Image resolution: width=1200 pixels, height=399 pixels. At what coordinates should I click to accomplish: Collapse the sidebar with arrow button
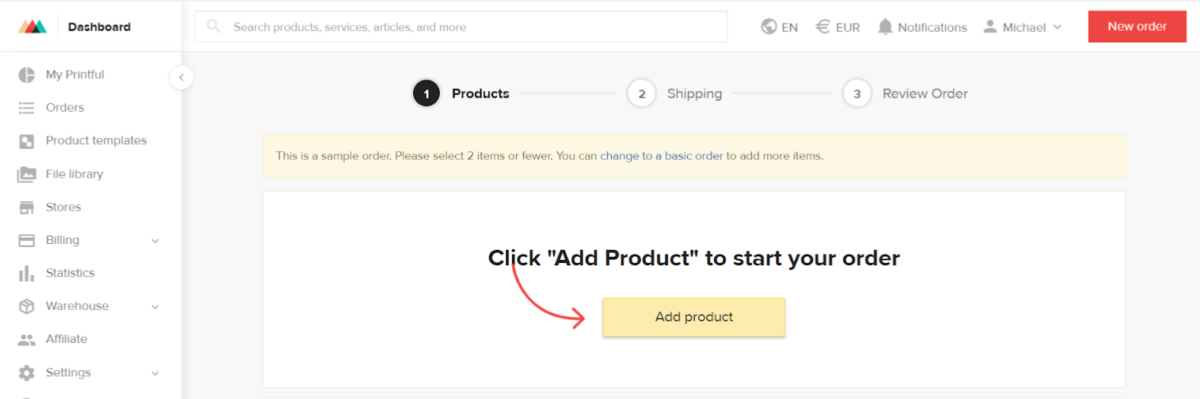tap(181, 77)
